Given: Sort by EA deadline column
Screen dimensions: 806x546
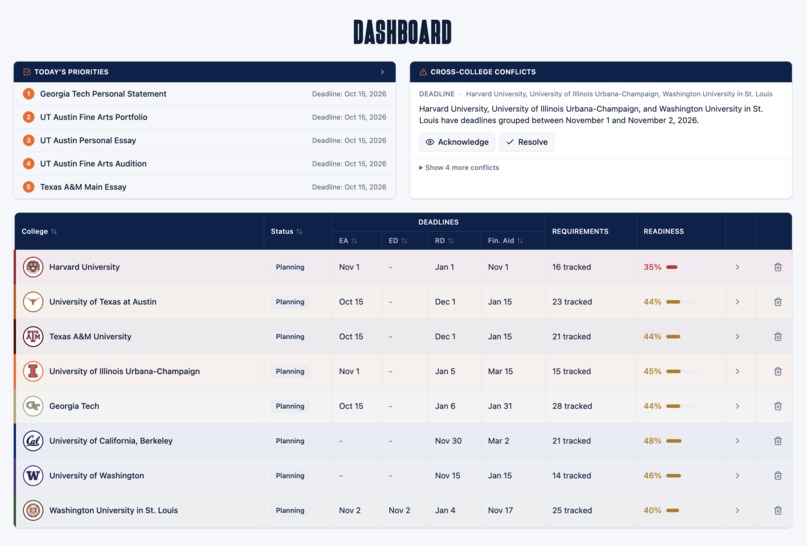Looking at the screenshot, I should pyautogui.click(x=348, y=241).
